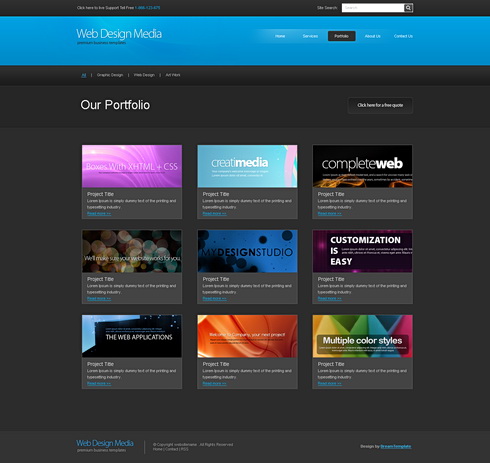Read more under the creatimedia project
The width and height of the screenshot is (490, 463).
[214, 214]
